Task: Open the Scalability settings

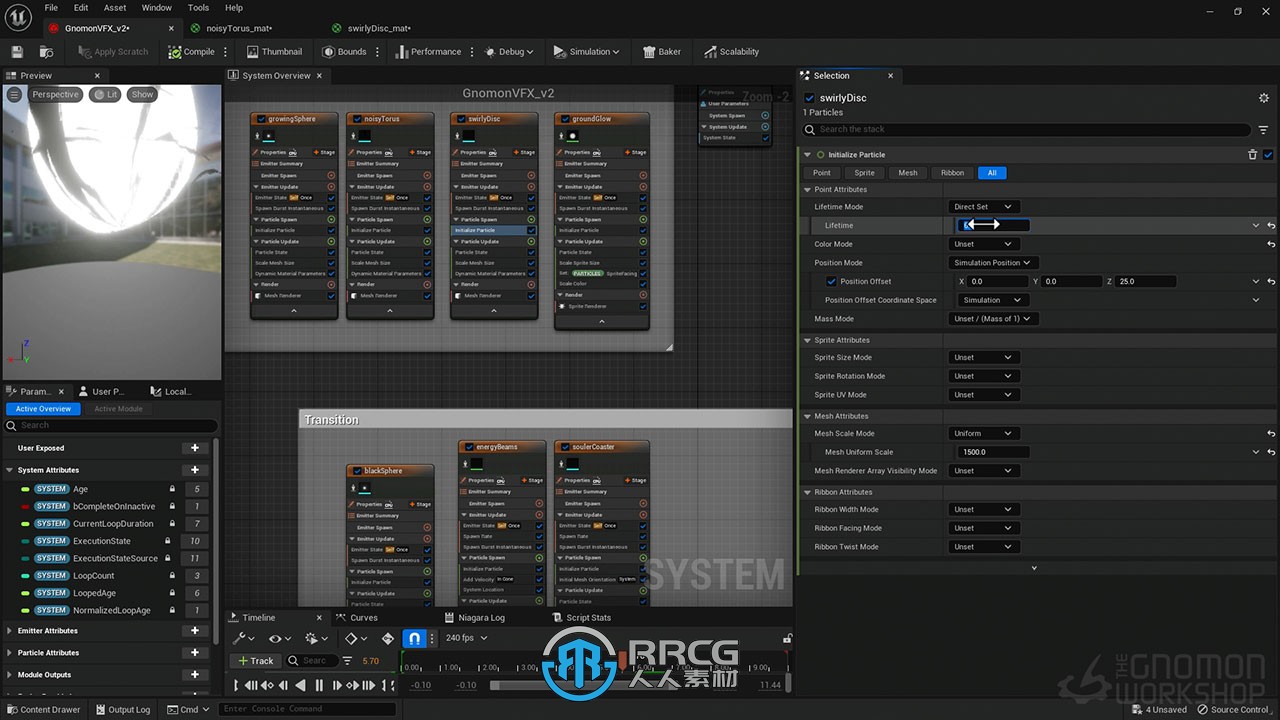Action: coord(731,52)
